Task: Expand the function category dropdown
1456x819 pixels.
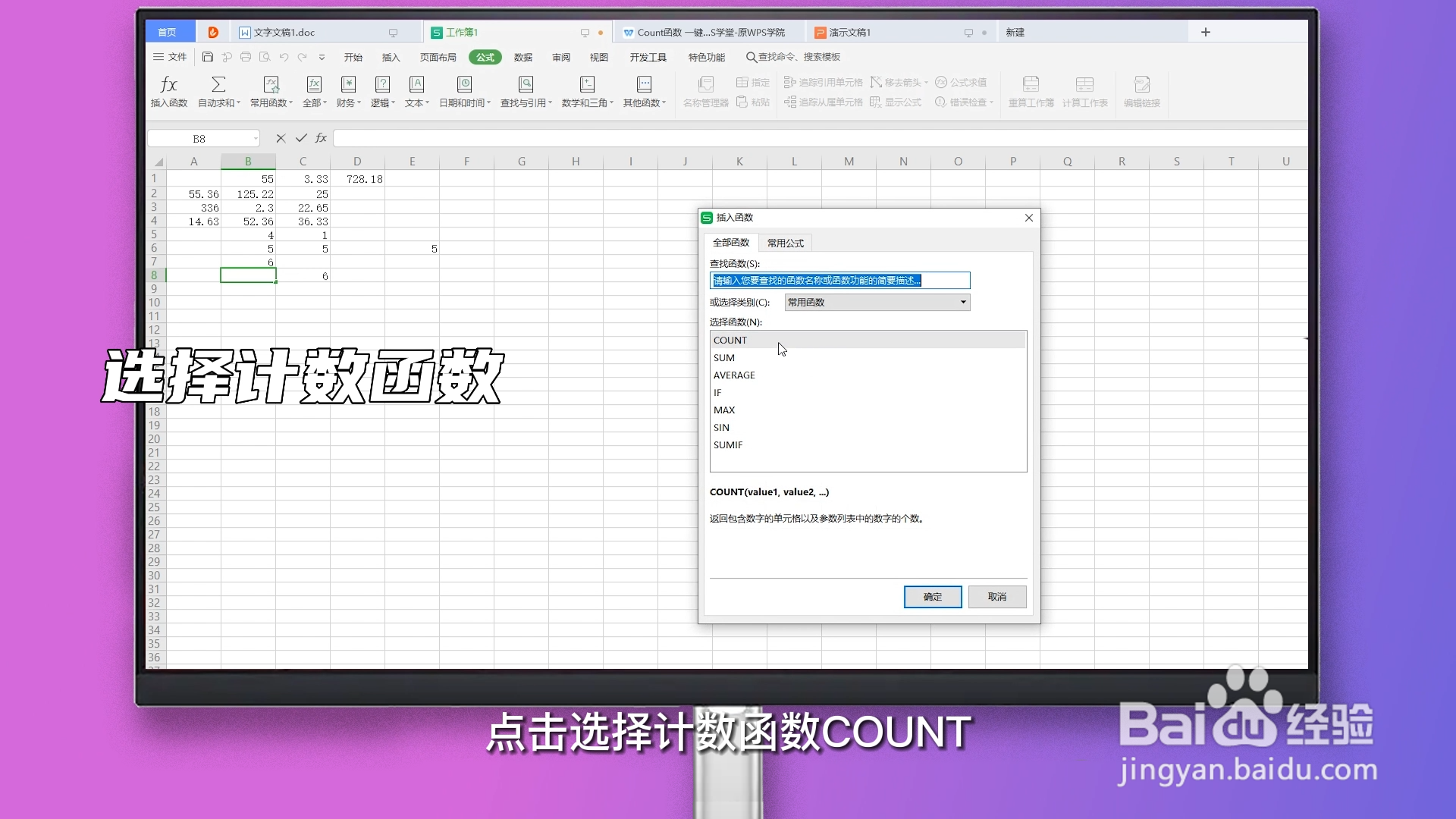Action: pos(963,303)
